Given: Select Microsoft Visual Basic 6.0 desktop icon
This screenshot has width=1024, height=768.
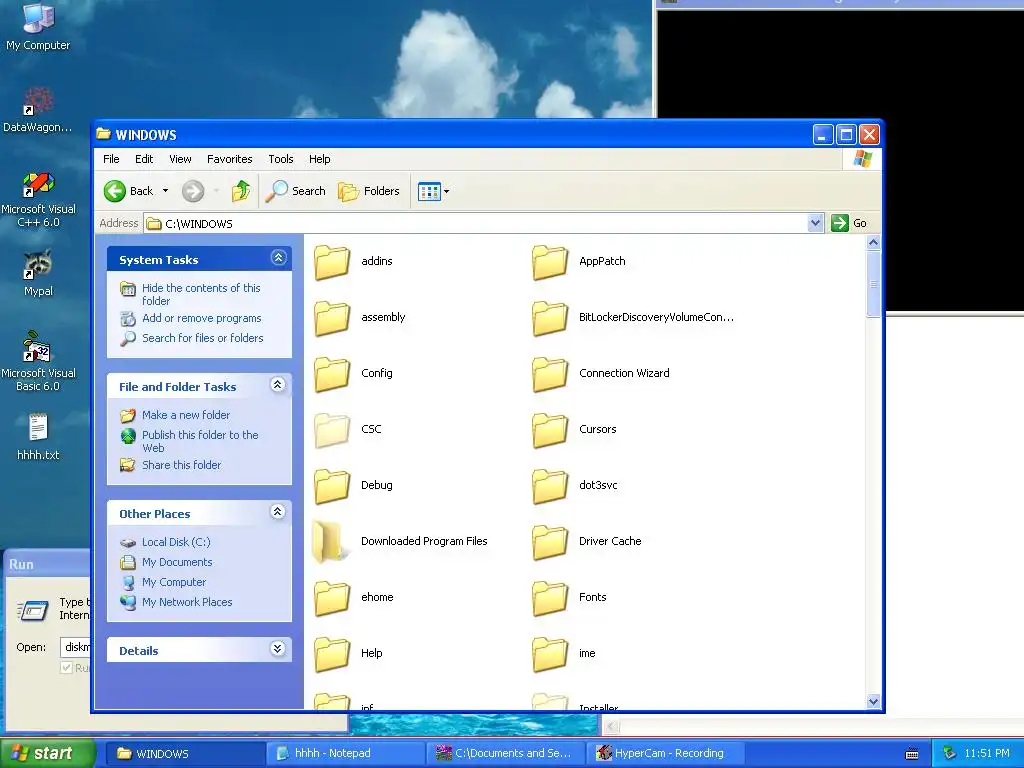Looking at the screenshot, I should point(37,346).
